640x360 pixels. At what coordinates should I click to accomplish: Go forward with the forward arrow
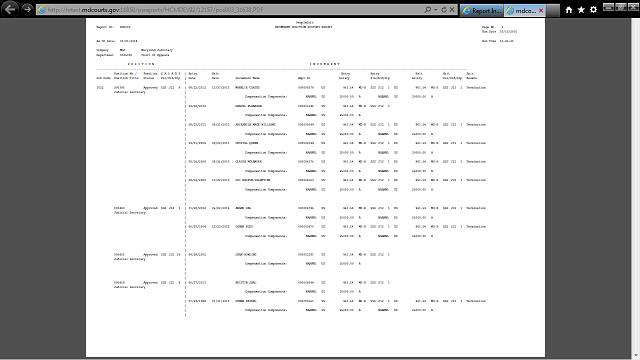point(27,9)
